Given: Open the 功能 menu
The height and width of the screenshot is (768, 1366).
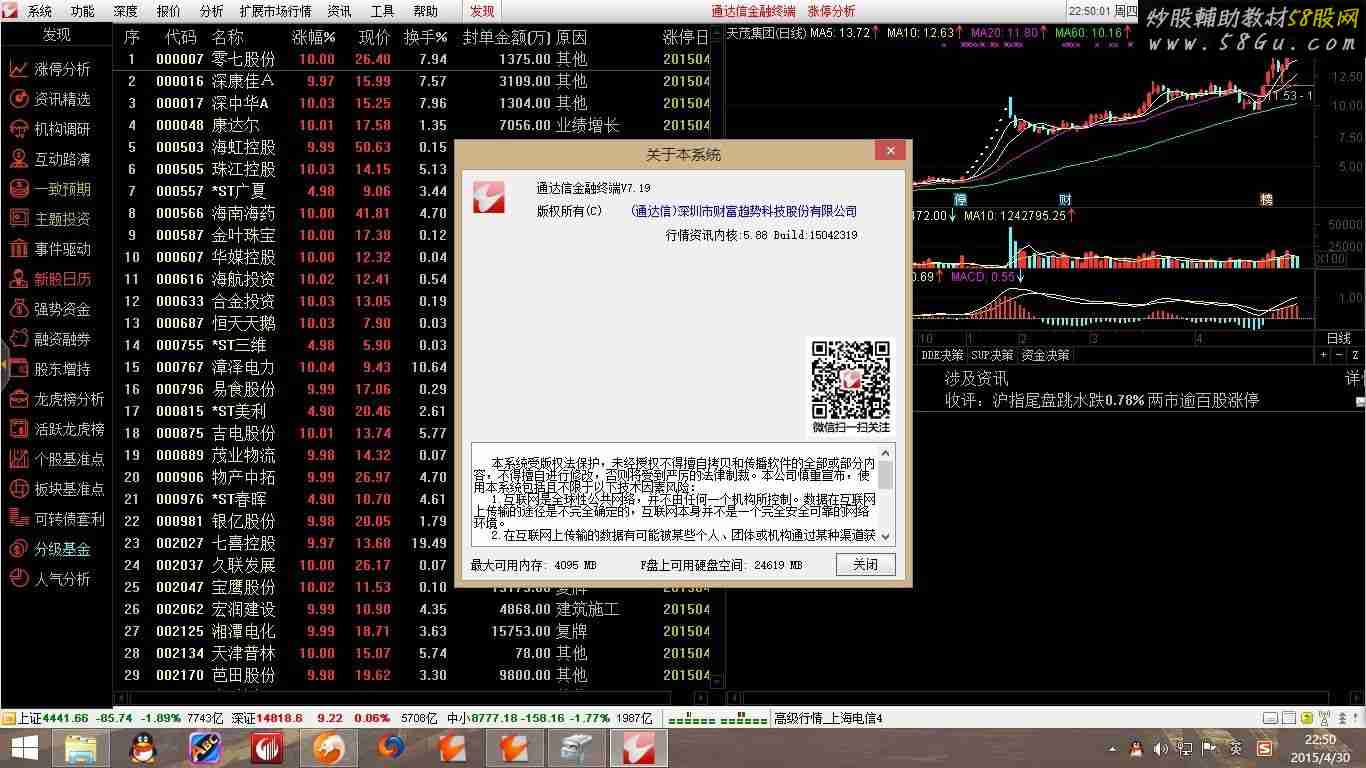Looking at the screenshot, I should 82,11.
